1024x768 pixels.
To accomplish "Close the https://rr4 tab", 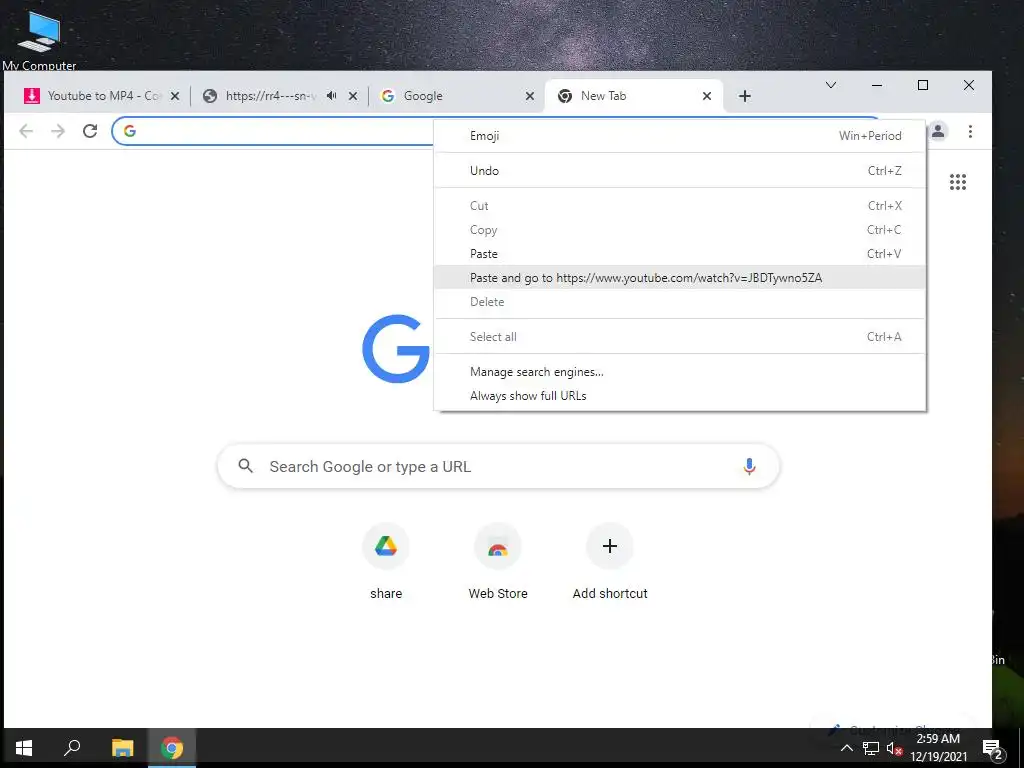I will [x=353, y=96].
